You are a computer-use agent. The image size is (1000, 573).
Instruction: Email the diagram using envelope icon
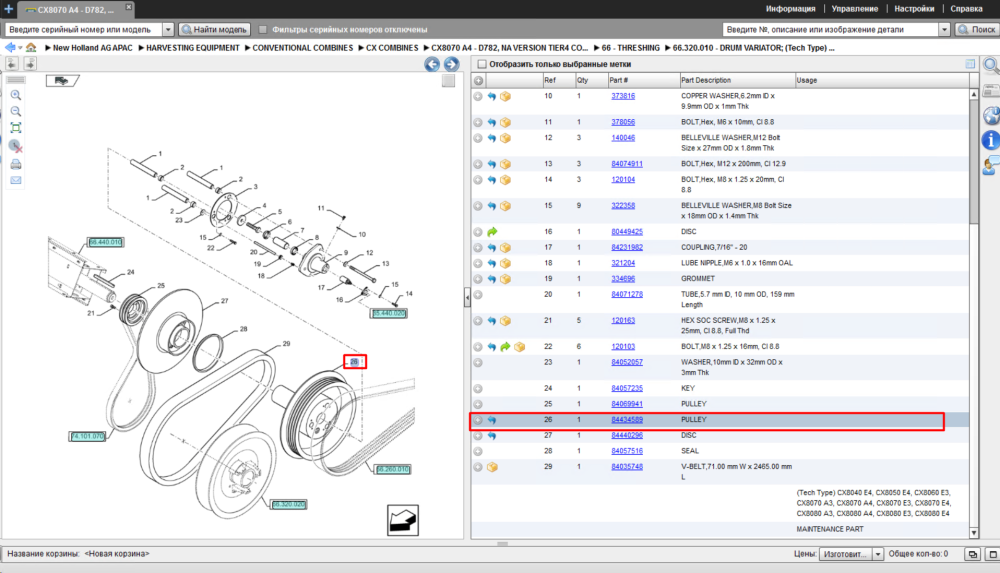pos(16,181)
